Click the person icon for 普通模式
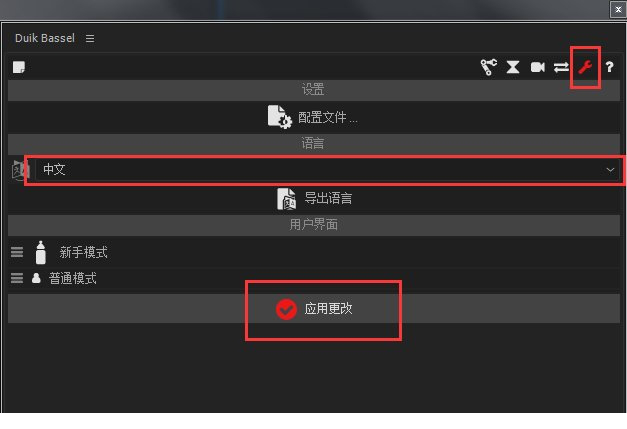The height and width of the screenshot is (429, 627). 36,278
